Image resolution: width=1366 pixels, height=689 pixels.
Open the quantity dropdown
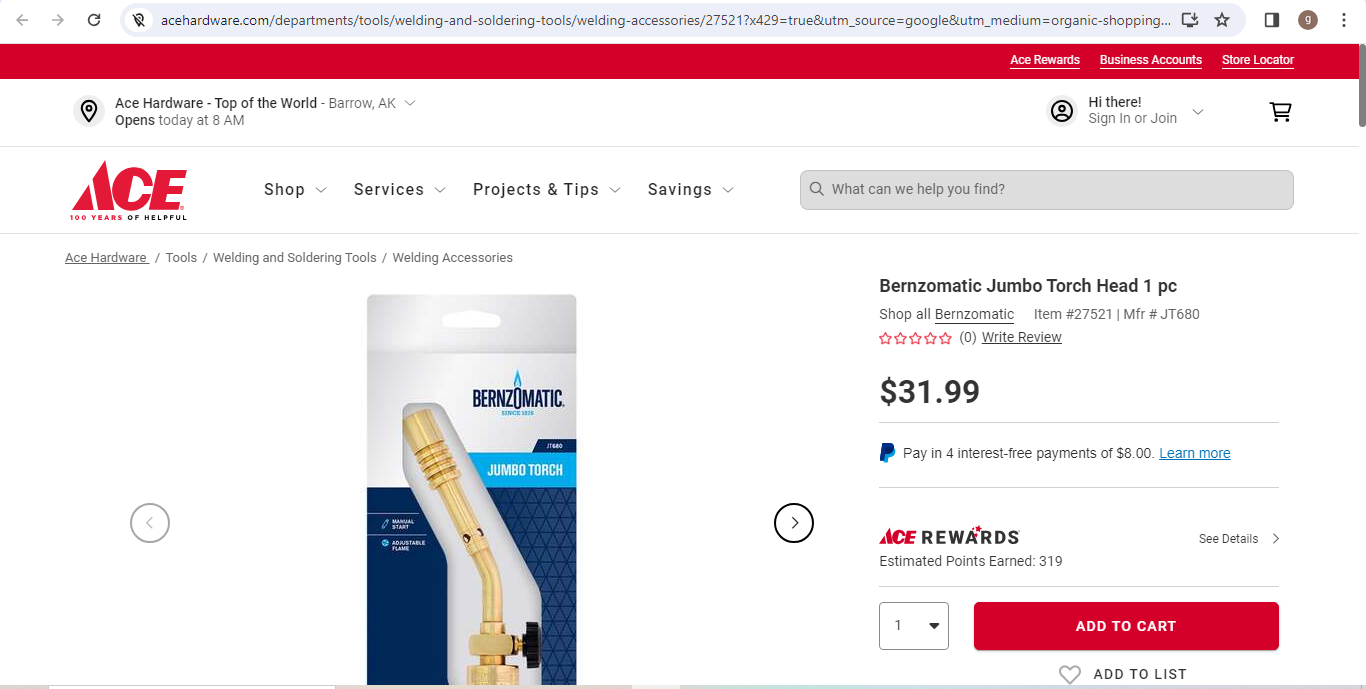click(914, 626)
